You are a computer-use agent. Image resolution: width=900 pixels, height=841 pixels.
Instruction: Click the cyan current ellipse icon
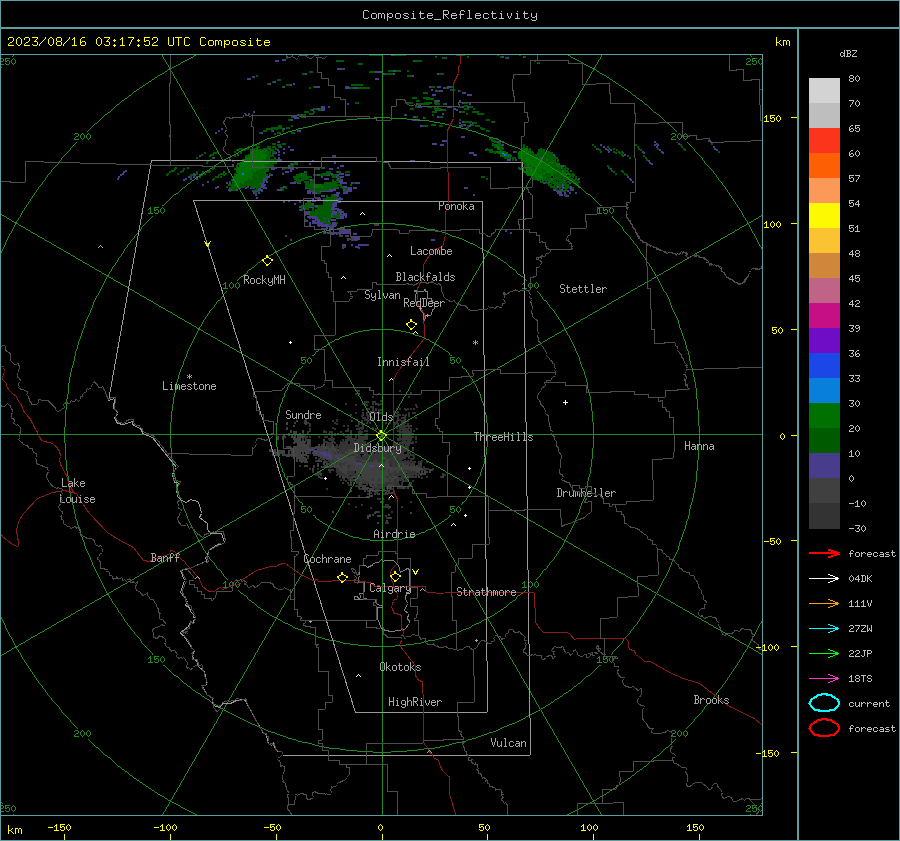click(x=824, y=703)
